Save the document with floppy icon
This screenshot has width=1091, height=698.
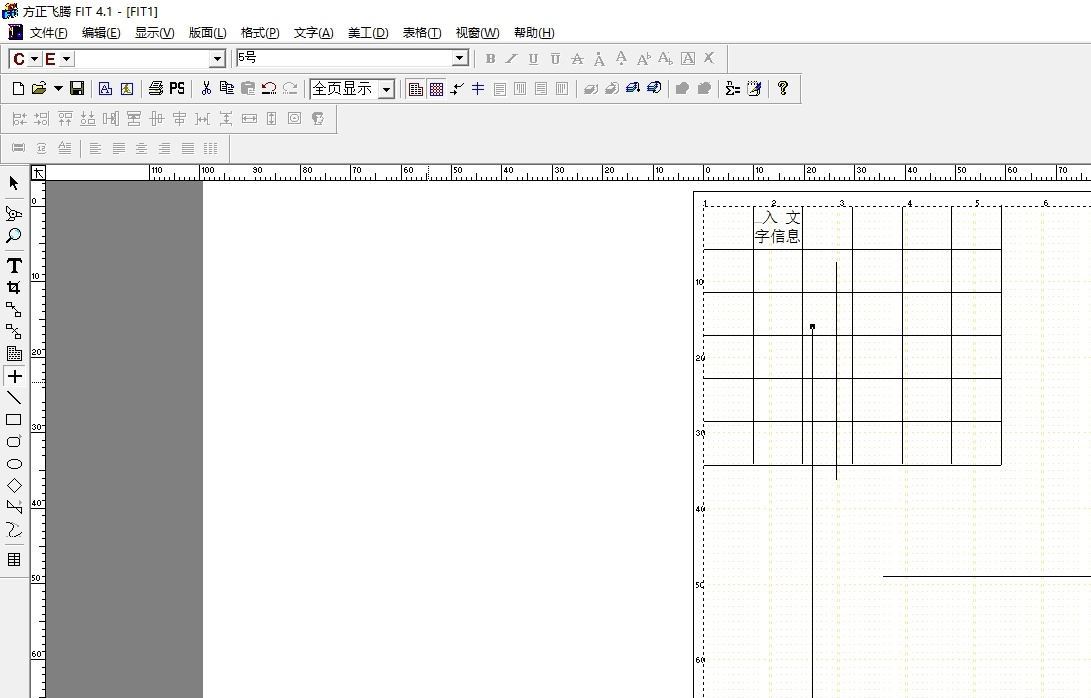[x=77, y=88]
